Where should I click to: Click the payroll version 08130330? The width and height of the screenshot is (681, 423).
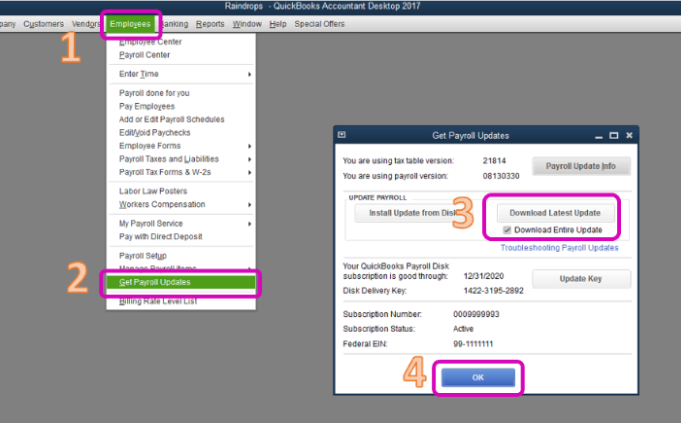pos(501,176)
